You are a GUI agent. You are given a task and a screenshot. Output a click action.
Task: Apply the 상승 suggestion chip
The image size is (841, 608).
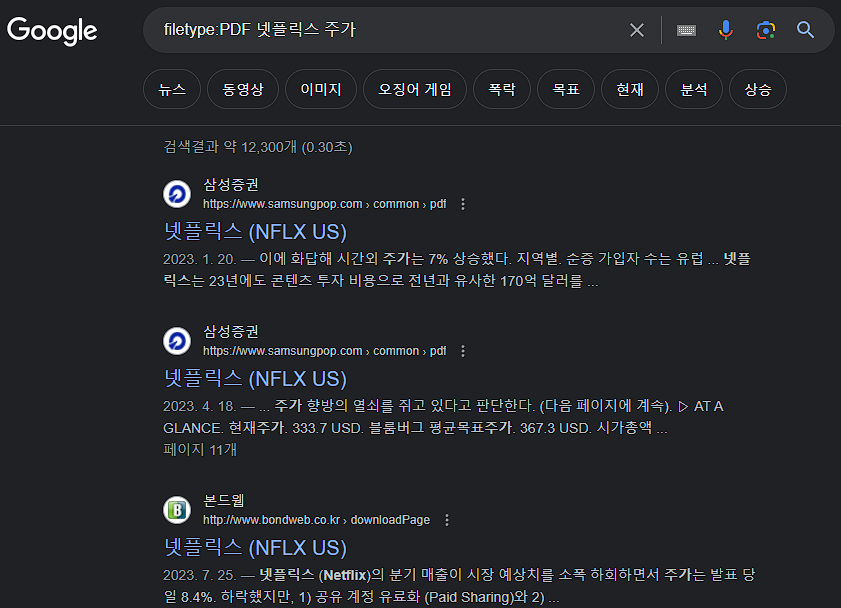point(758,89)
